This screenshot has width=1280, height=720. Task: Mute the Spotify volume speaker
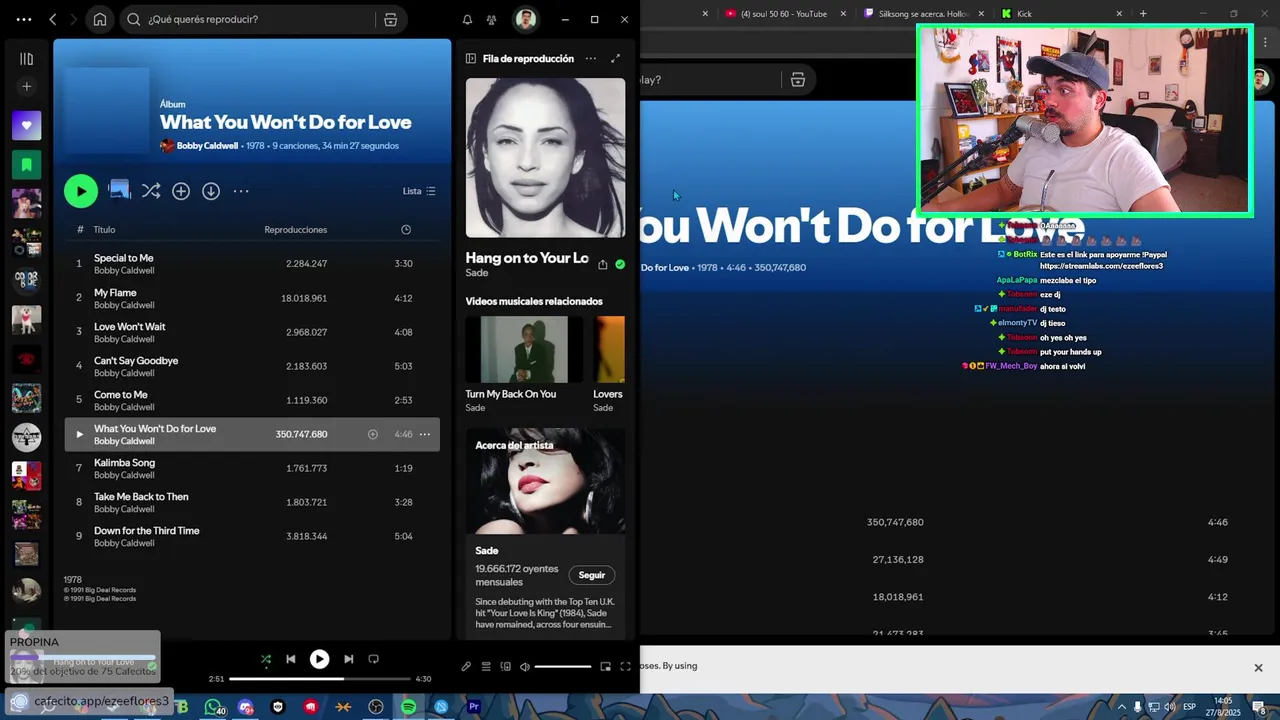pyautogui.click(x=524, y=667)
